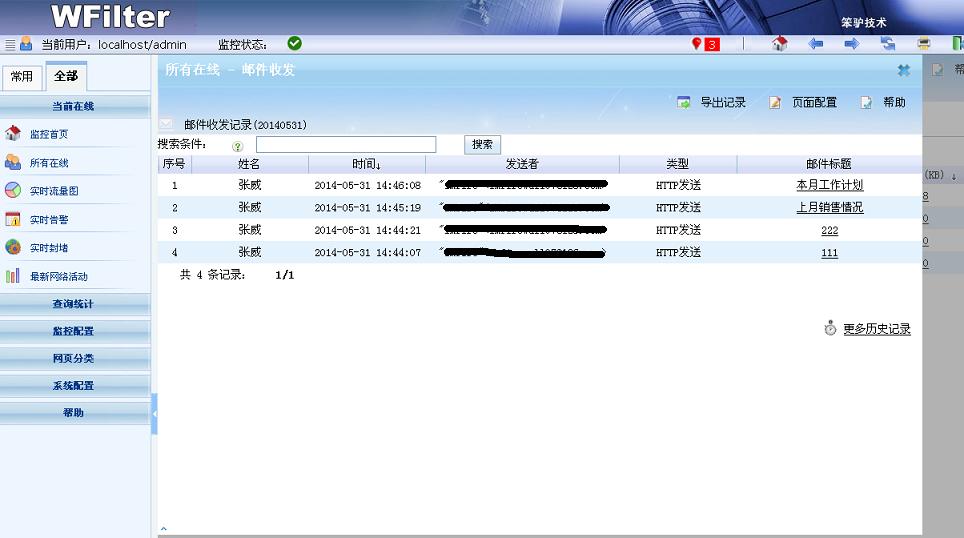Click the back arrow in top toolbar
This screenshot has height=538, width=964.
click(816, 44)
